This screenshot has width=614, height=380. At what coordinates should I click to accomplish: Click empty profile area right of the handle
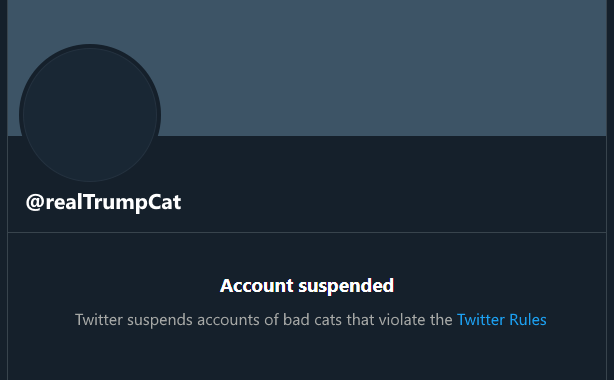392,202
